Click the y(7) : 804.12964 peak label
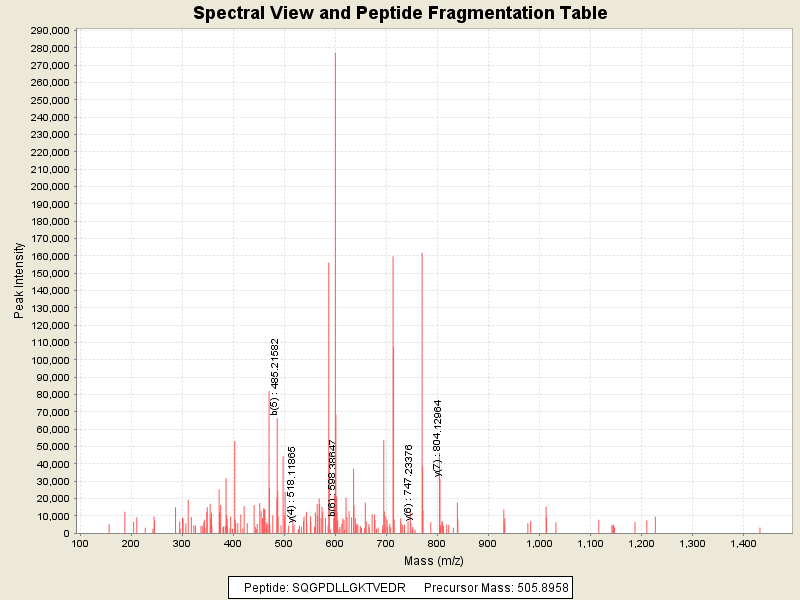This screenshot has width=800, height=600. (x=438, y=438)
